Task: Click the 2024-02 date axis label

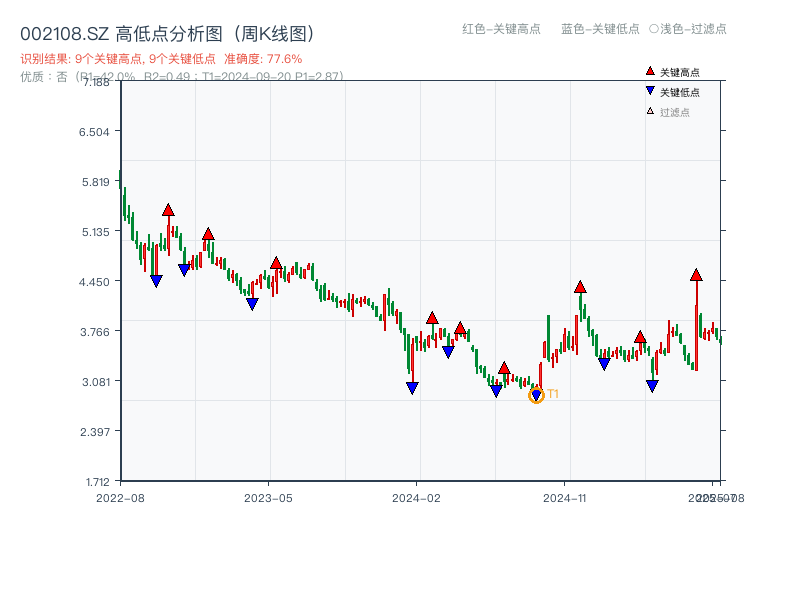Action: point(416,498)
